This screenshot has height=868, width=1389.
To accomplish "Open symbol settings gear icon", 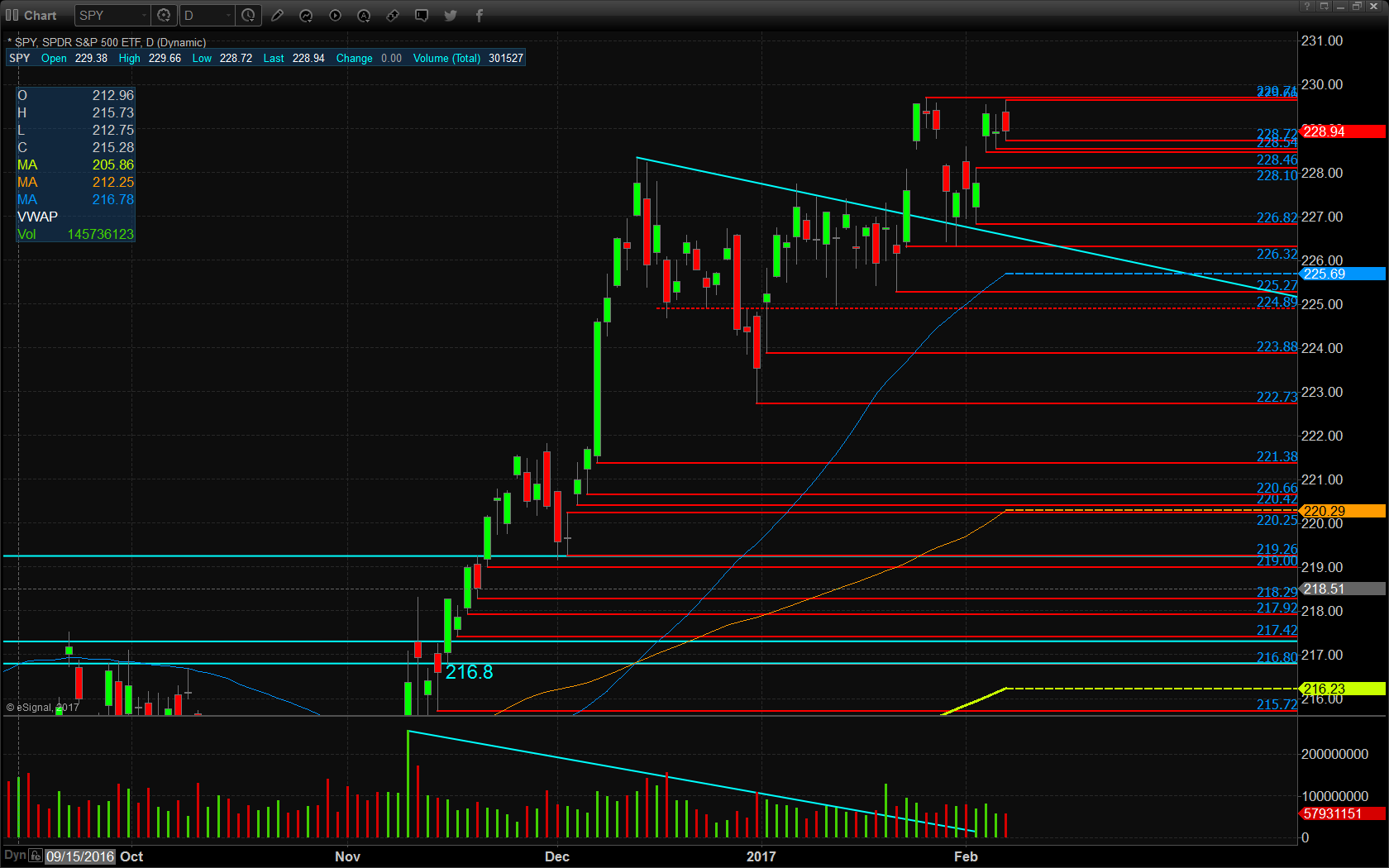I will pyautogui.click(x=164, y=16).
